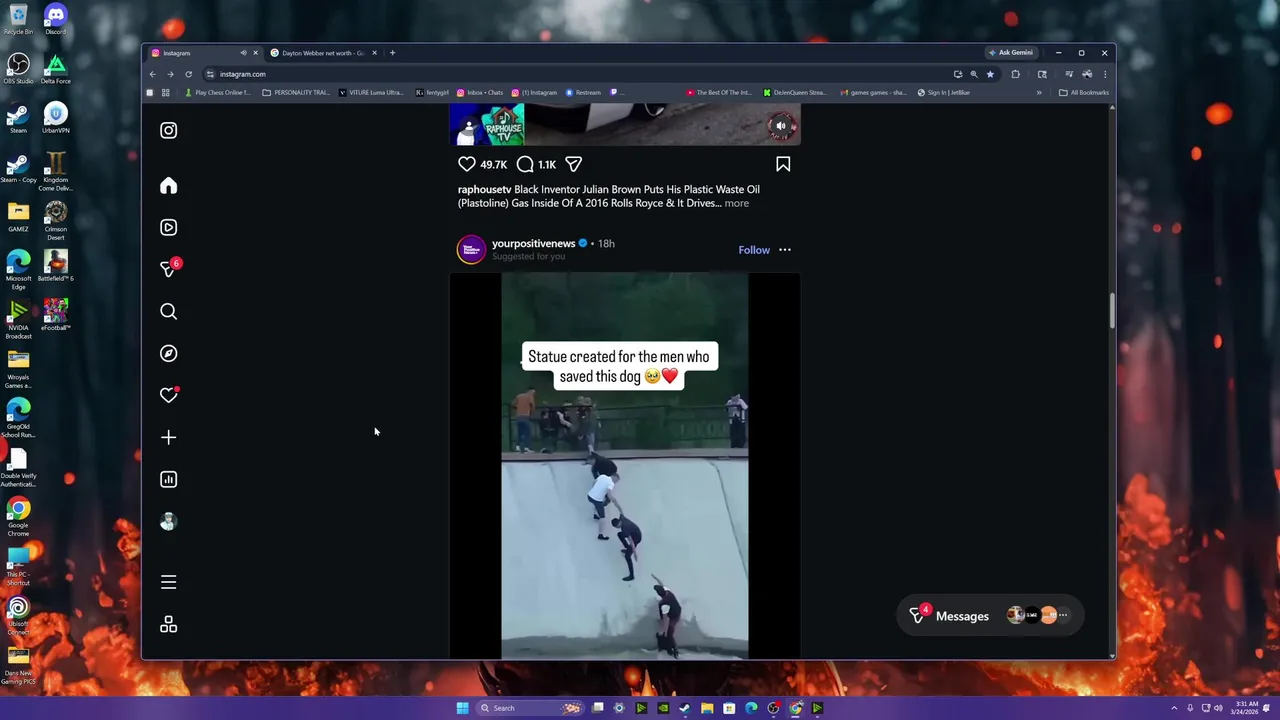Expand the hidden bookmarks chevron
The image size is (1280, 720).
[x=1038, y=92]
